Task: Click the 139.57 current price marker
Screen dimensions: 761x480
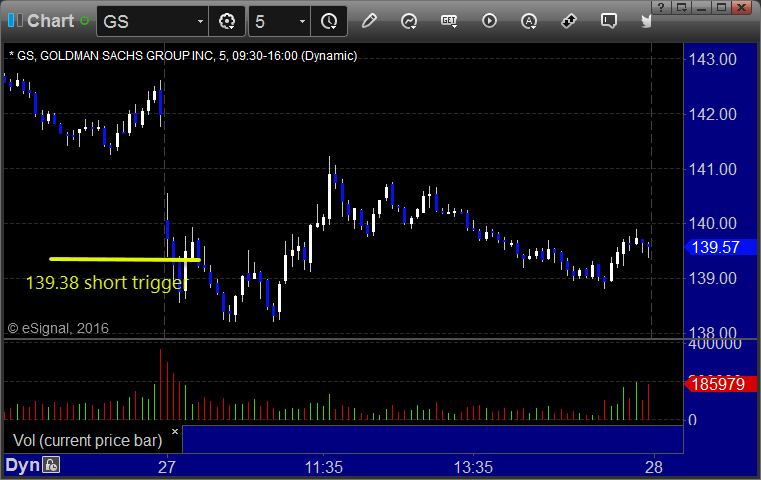Action: pos(720,248)
